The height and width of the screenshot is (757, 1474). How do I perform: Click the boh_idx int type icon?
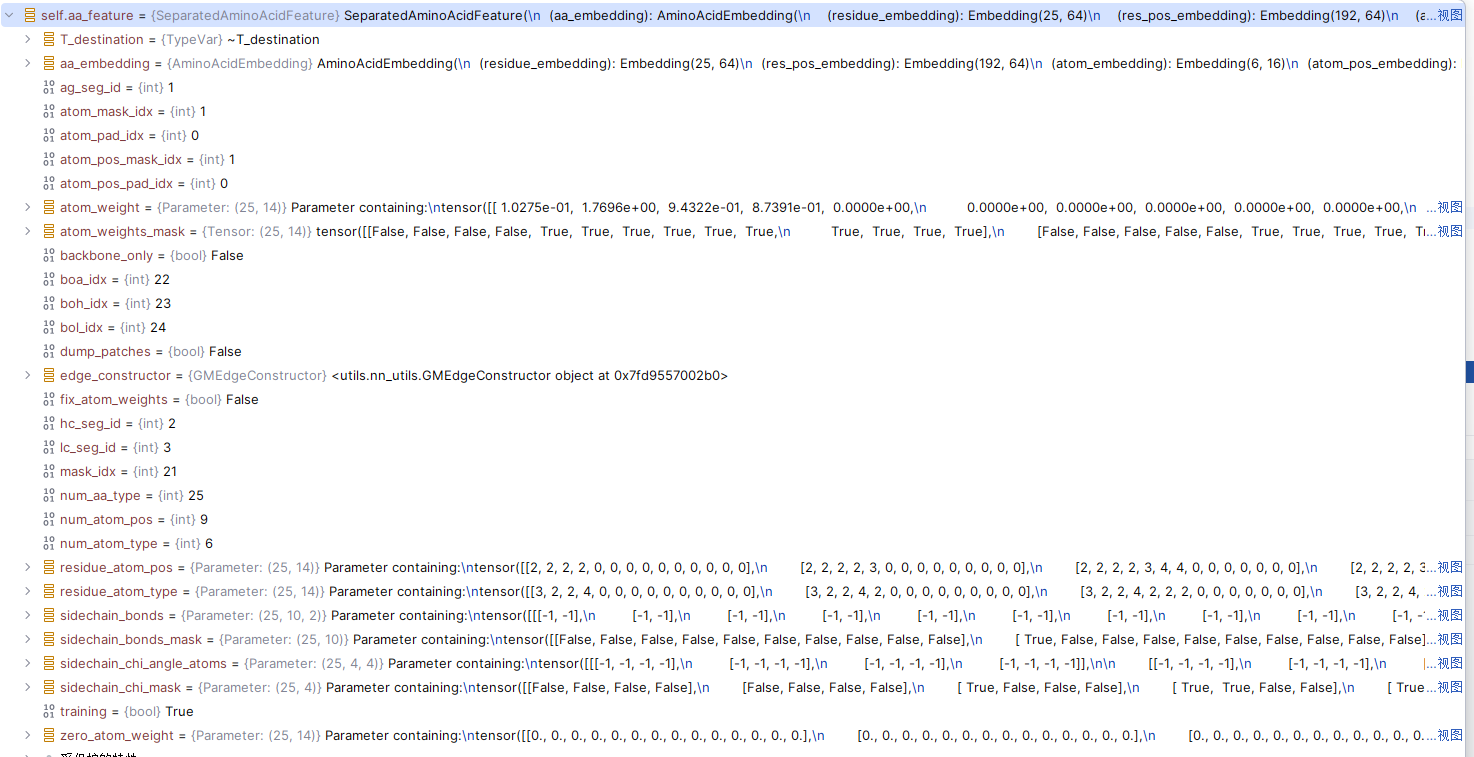[49, 303]
